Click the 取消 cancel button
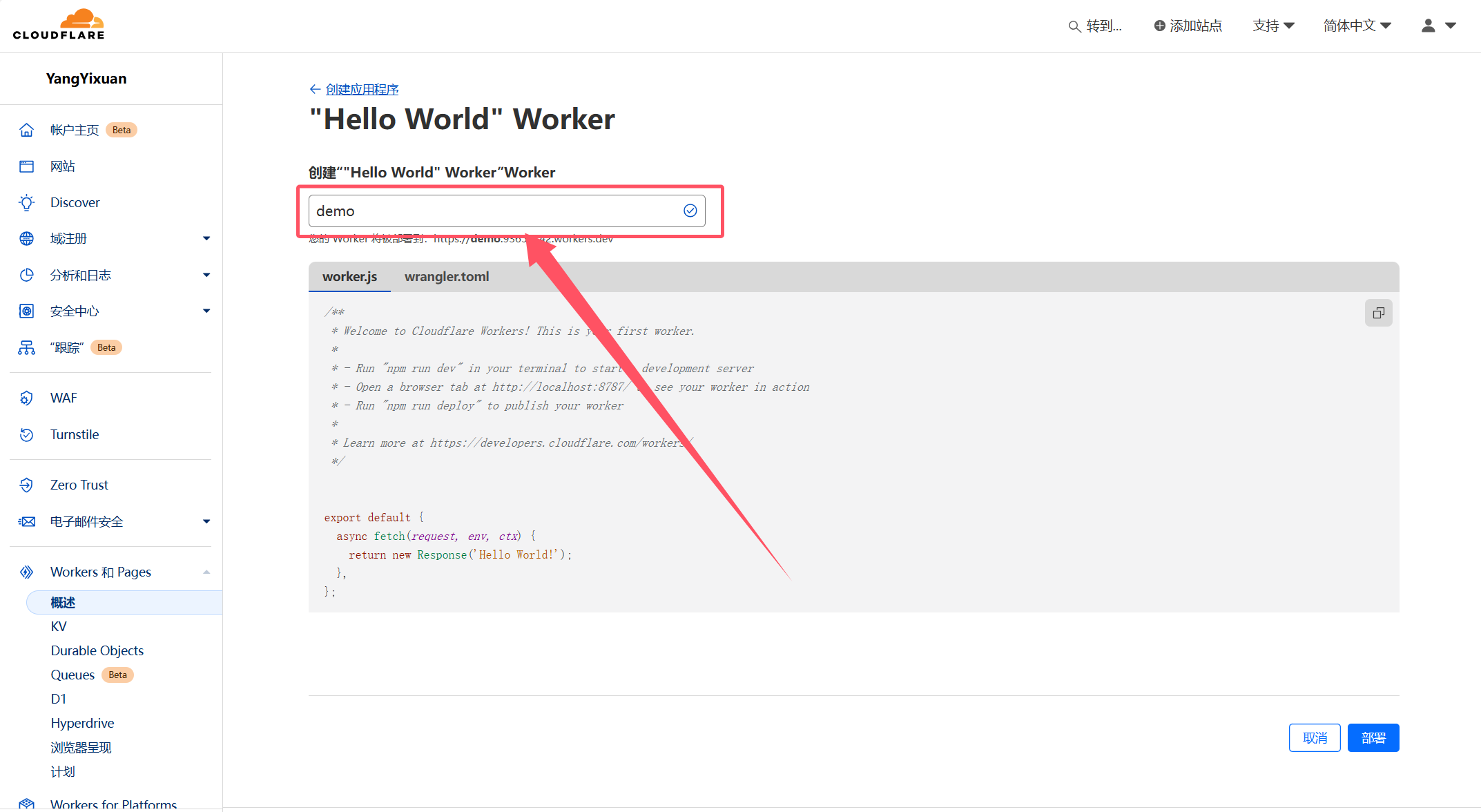 (1315, 737)
